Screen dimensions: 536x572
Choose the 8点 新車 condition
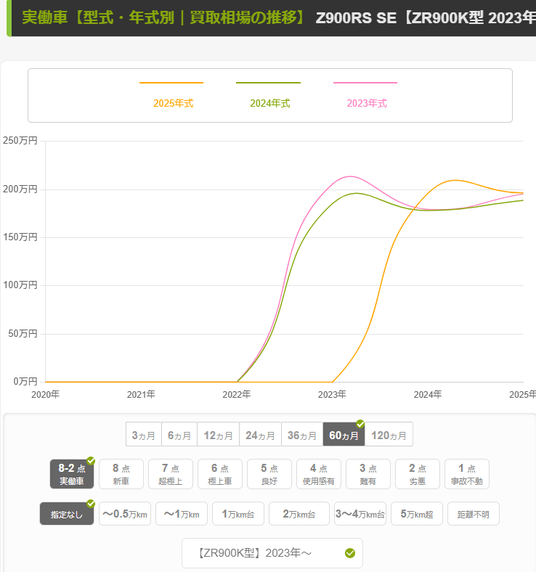[121, 474]
